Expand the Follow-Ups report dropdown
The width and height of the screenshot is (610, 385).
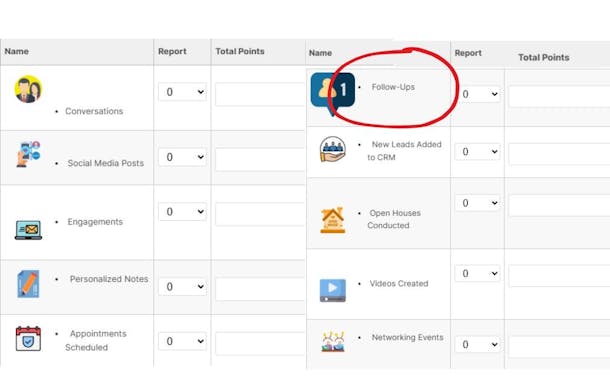[x=478, y=94]
